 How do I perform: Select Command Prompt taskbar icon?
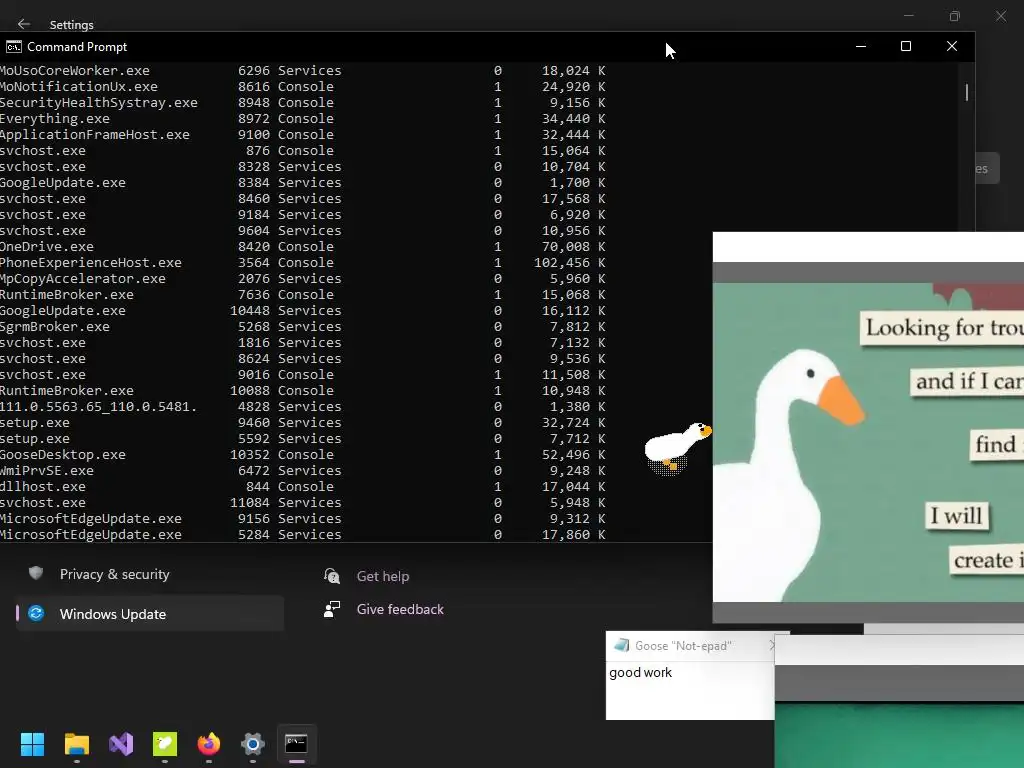(x=296, y=744)
